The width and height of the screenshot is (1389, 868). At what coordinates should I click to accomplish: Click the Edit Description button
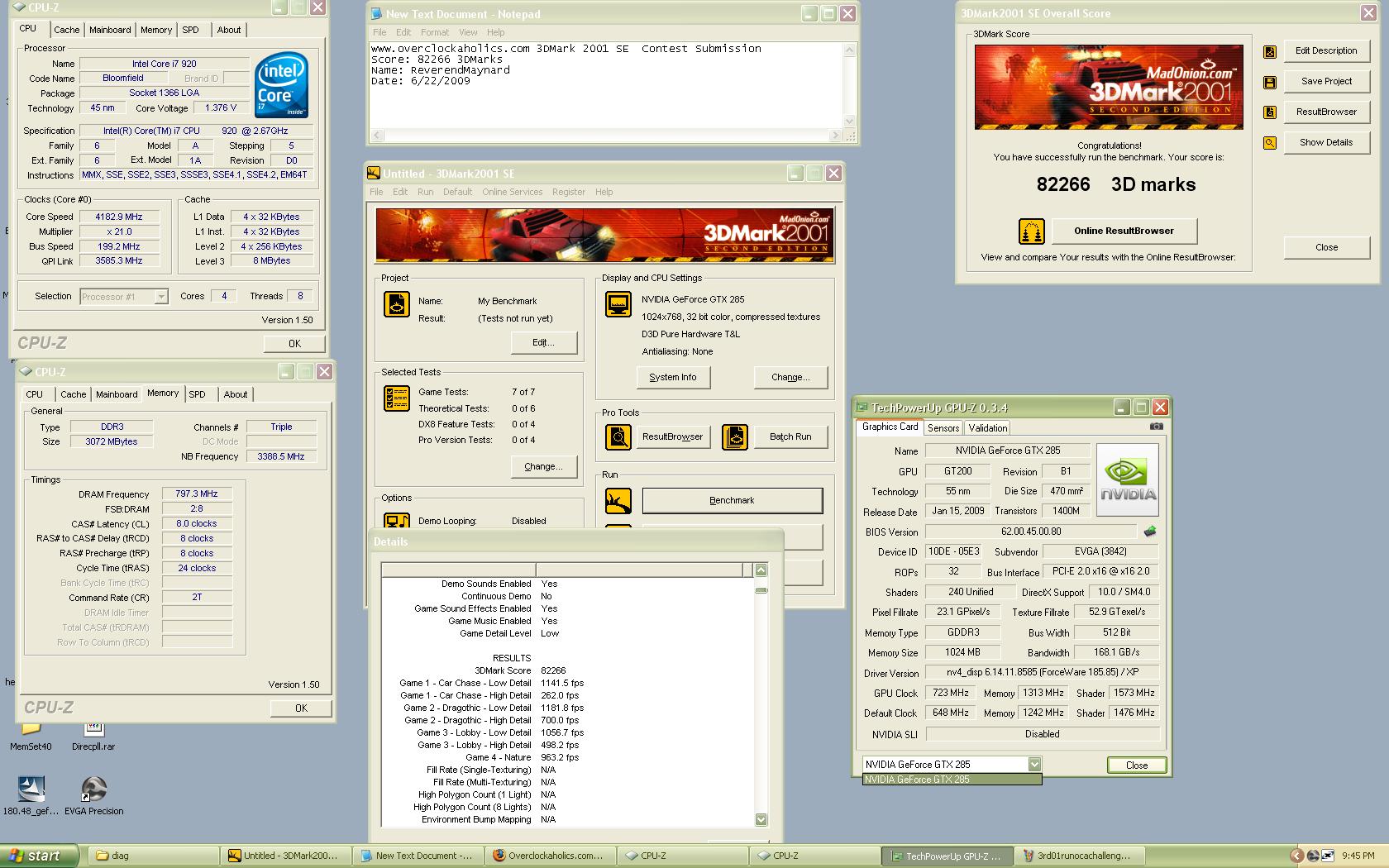click(x=1326, y=51)
